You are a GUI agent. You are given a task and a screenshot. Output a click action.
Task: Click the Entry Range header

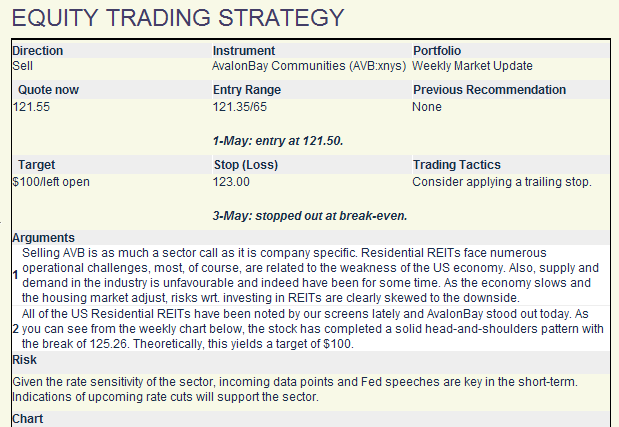click(250, 90)
